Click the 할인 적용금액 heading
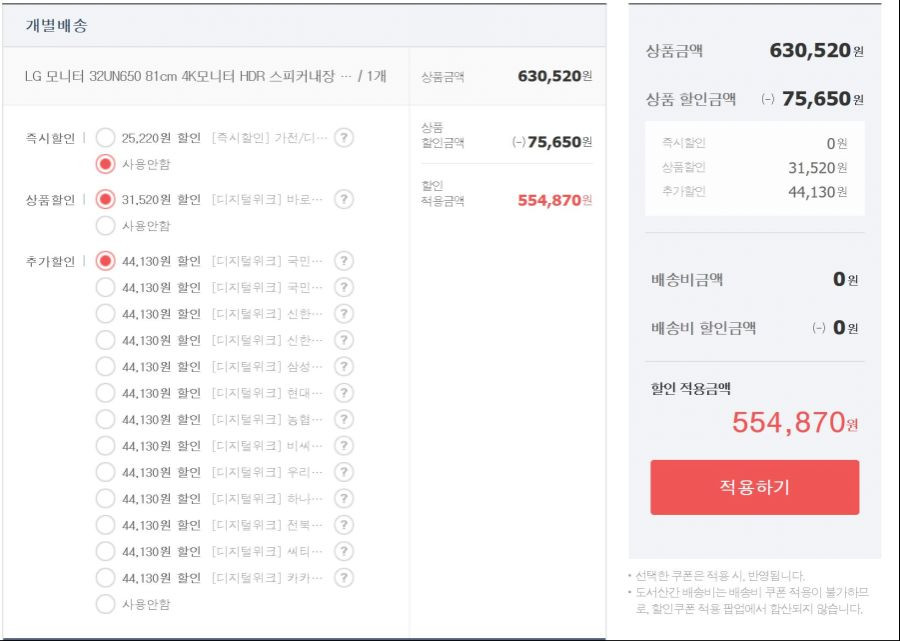 click(690, 389)
